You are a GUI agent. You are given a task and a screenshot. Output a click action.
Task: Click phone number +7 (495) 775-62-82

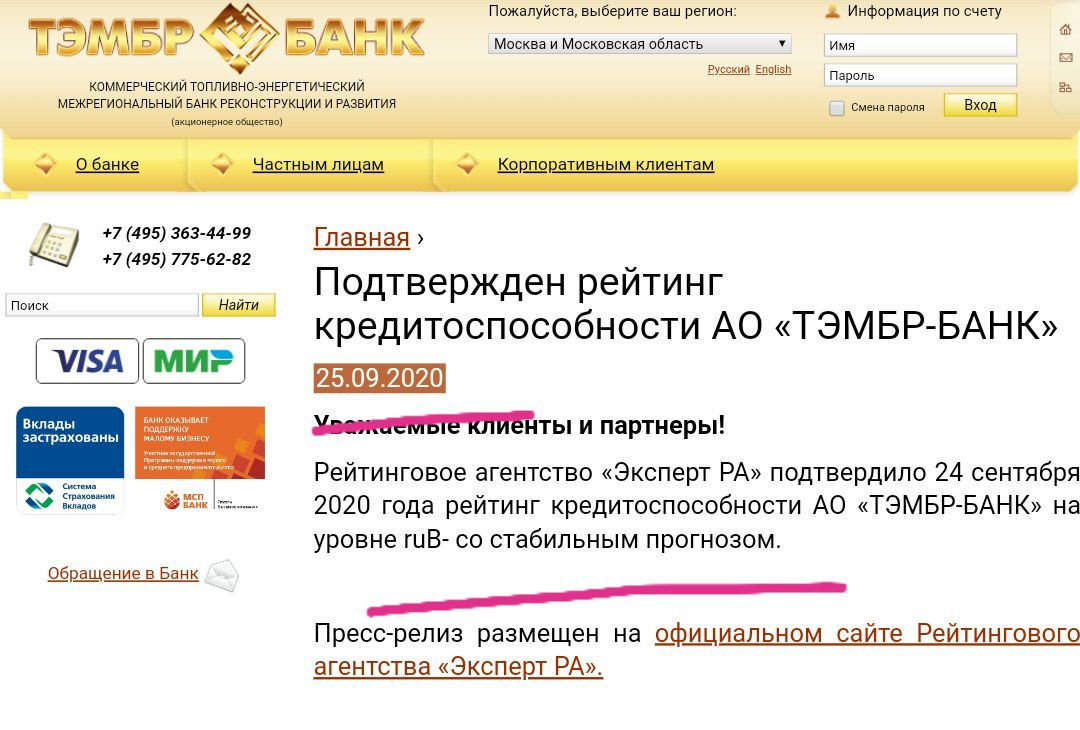(177, 260)
